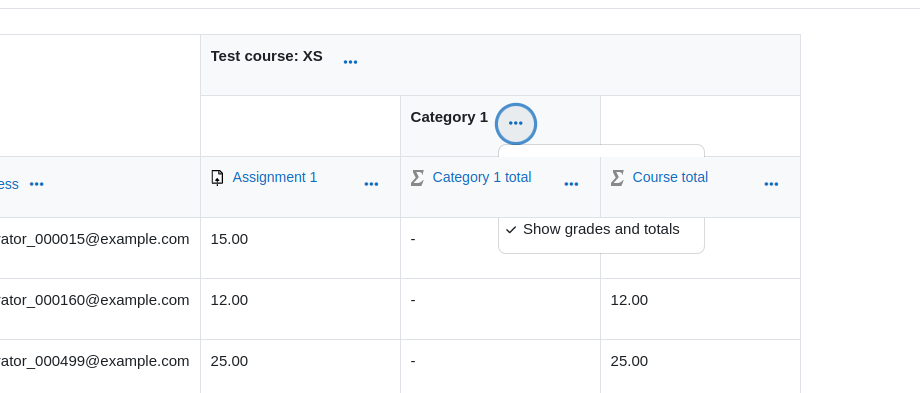Click the Category 1 heading text
This screenshot has height=393, width=920.
pos(449,117)
